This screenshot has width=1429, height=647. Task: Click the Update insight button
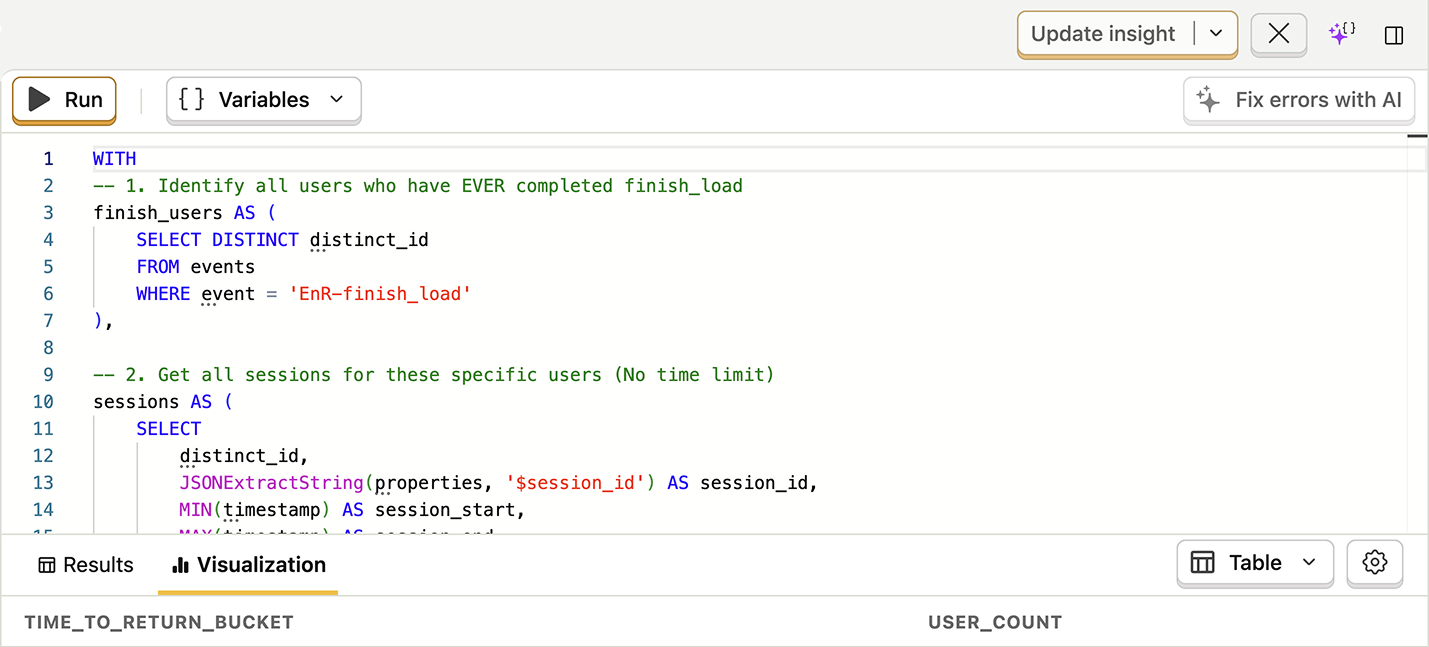coord(1103,34)
